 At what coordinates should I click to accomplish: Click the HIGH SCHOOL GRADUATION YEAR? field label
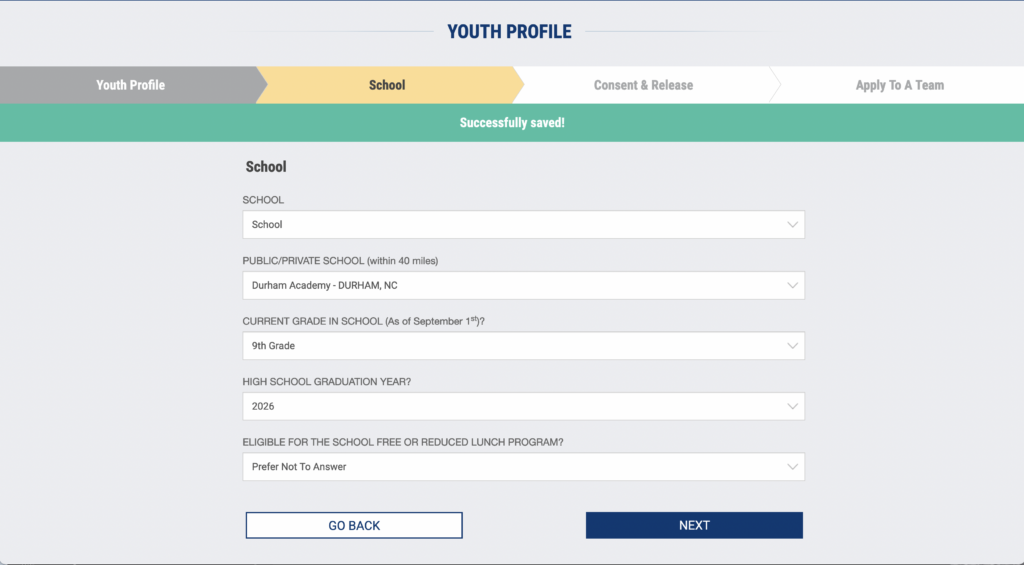coord(327,381)
